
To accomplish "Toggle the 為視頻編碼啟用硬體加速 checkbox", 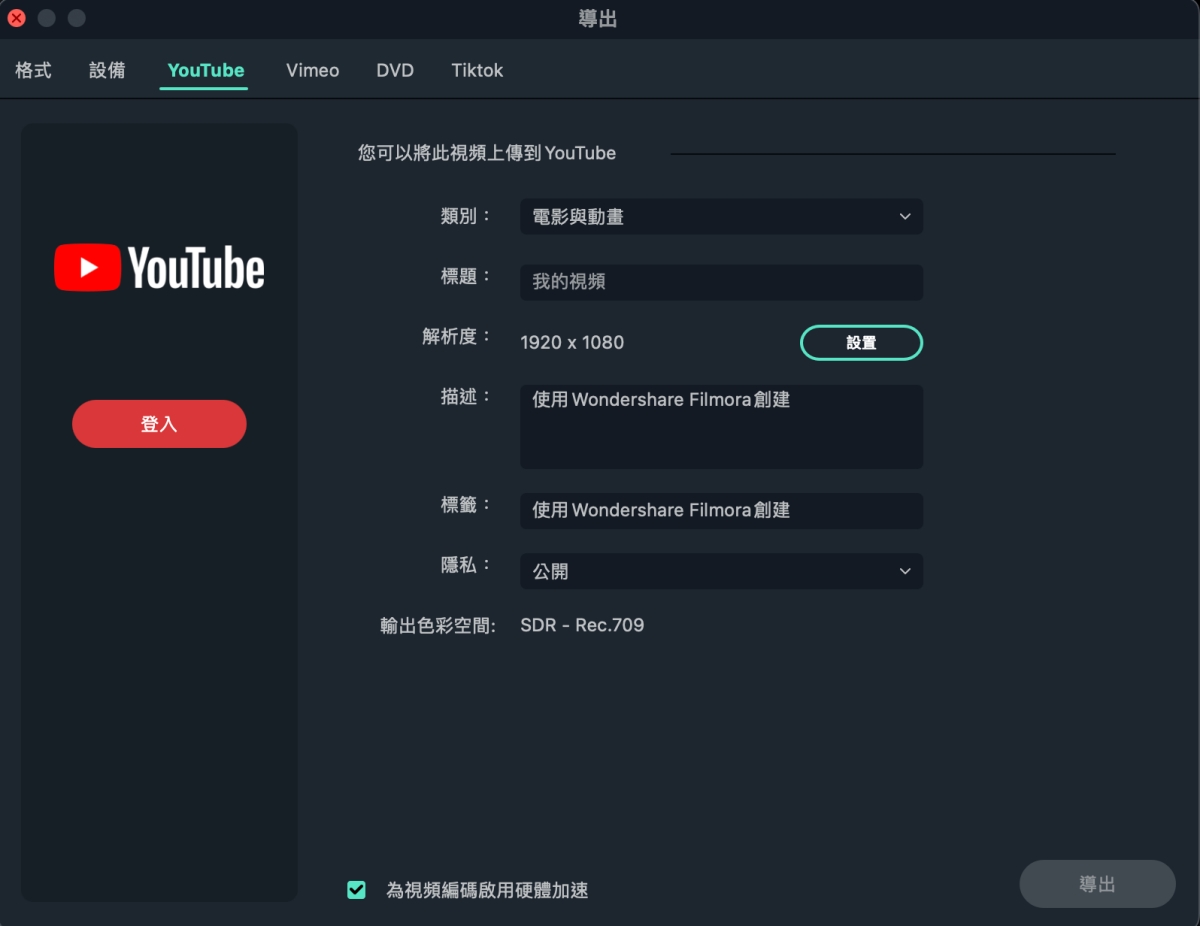I will (356, 889).
